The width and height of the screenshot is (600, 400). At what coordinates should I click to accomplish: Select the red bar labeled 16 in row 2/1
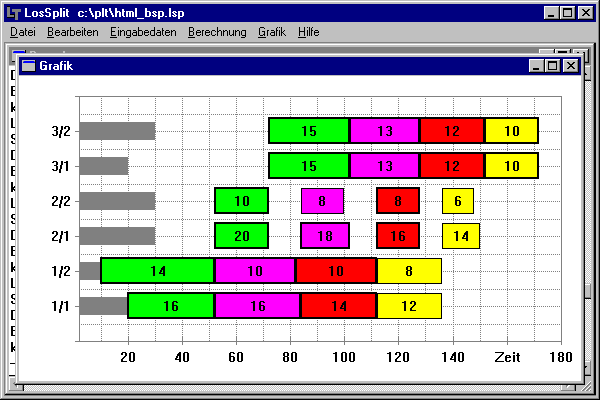[x=397, y=236]
